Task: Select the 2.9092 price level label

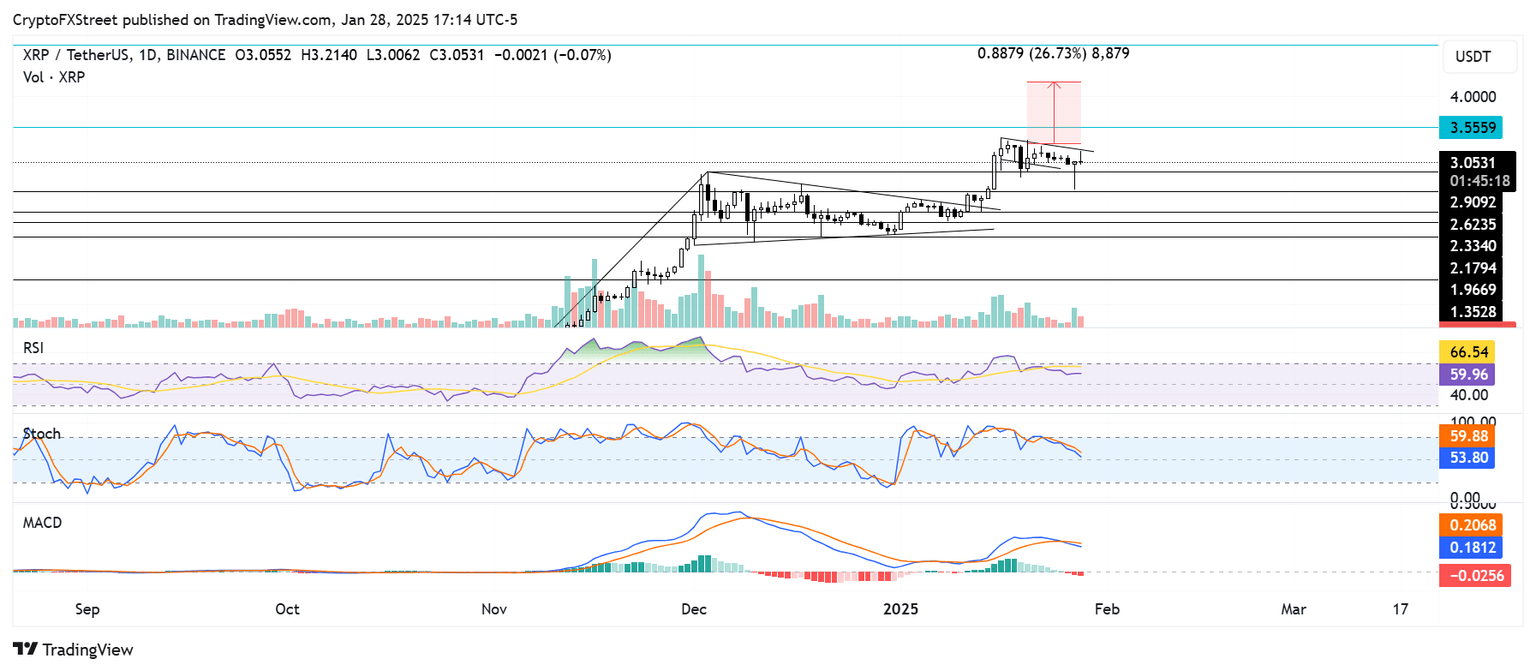Action: coord(1475,201)
